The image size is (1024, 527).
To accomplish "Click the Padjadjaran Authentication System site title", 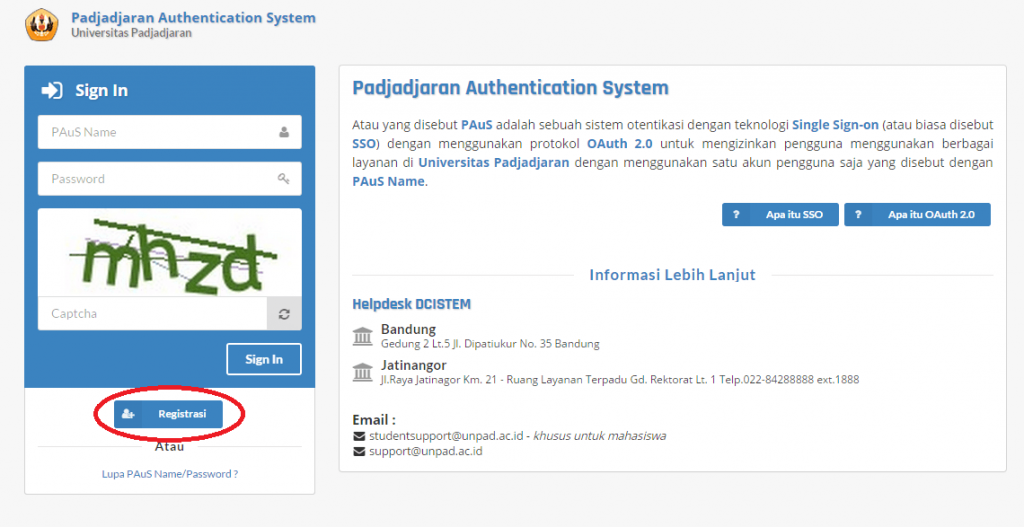I will (193, 18).
